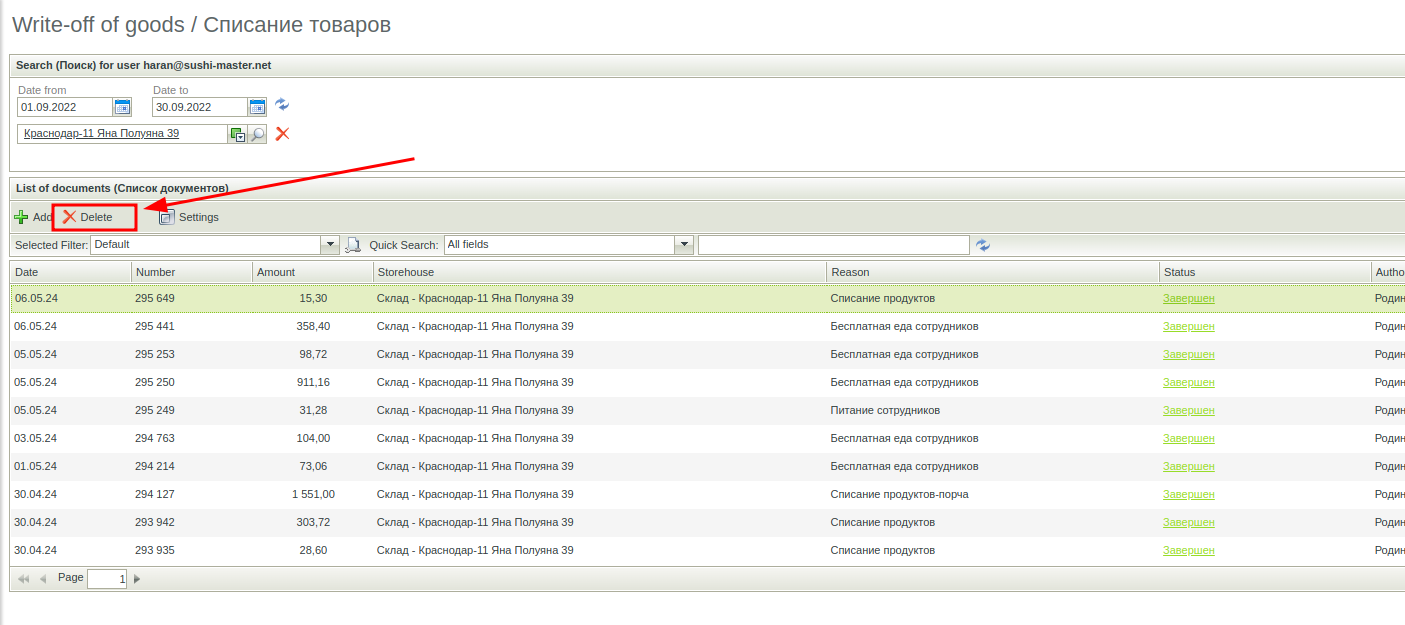This screenshot has width=1405, height=625.
Task: Go to first page arrow
Action: pyautogui.click(x=24, y=579)
